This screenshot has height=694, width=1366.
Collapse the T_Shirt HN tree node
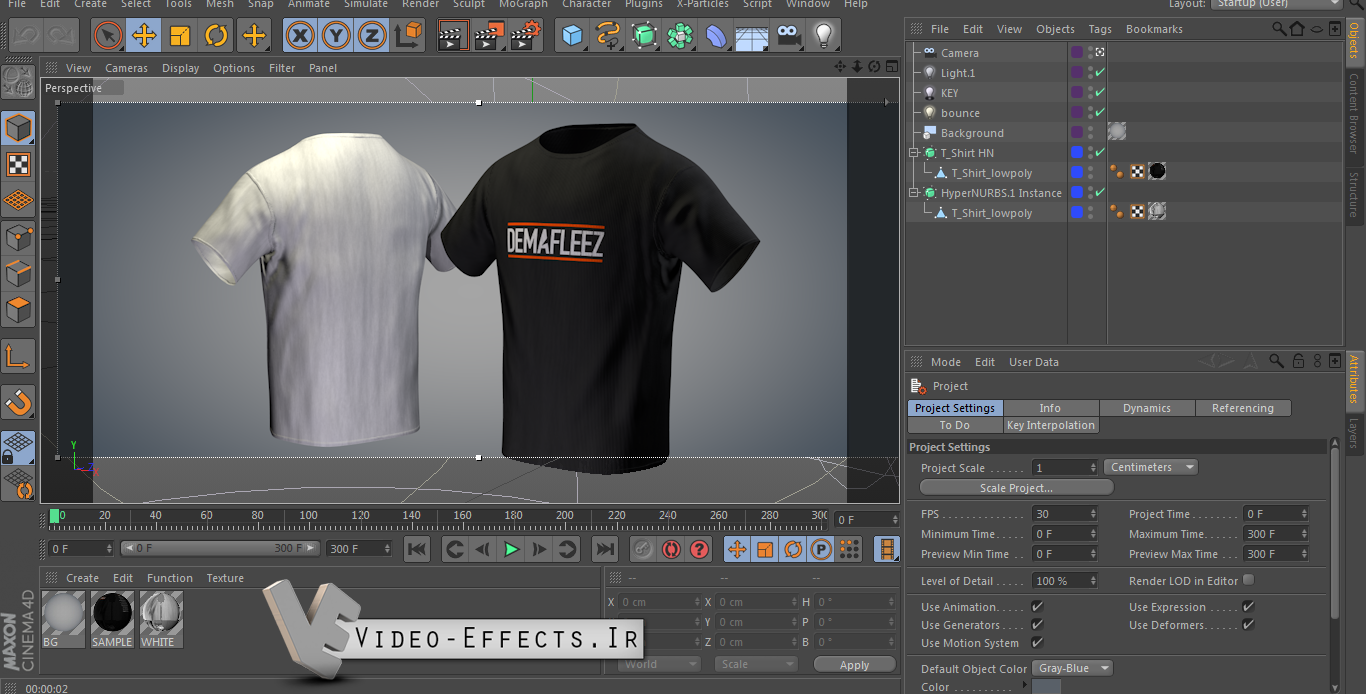click(913, 153)
